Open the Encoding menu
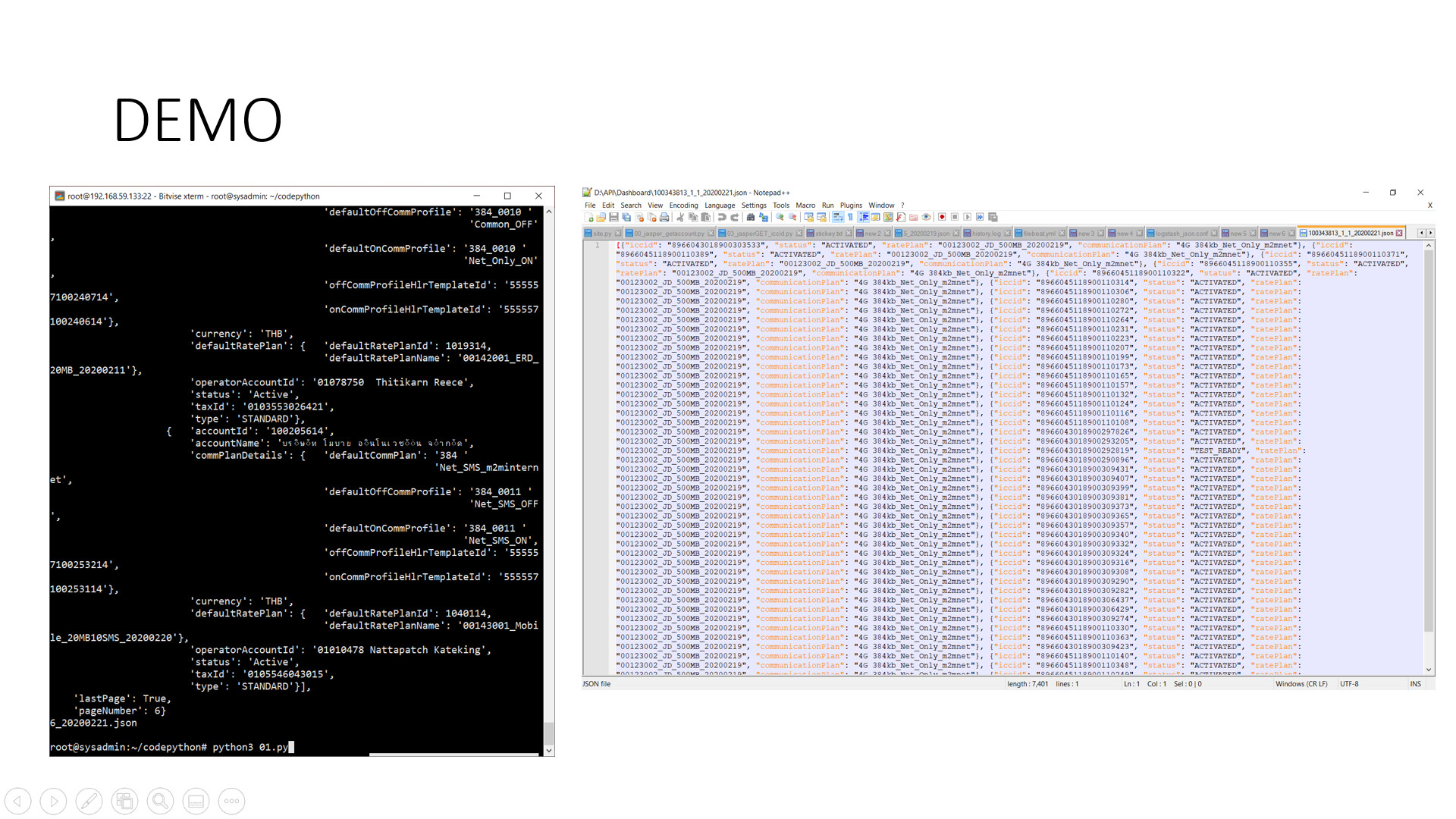1456x819 pixels. (x=682, y=206)
